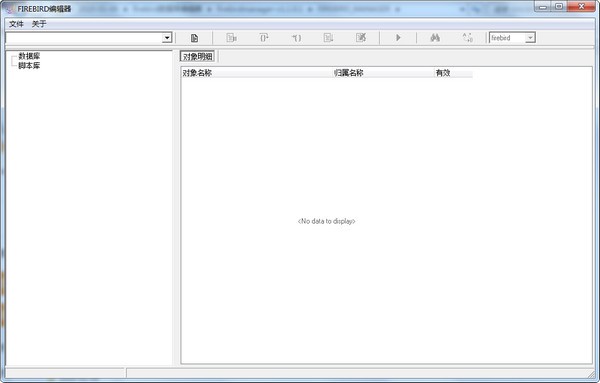The height and width of the screenshot is (383, 600).
Task: Click the disabled list-with-bars icon after new document
Action: pyautogui.click(x=232, y=38)
